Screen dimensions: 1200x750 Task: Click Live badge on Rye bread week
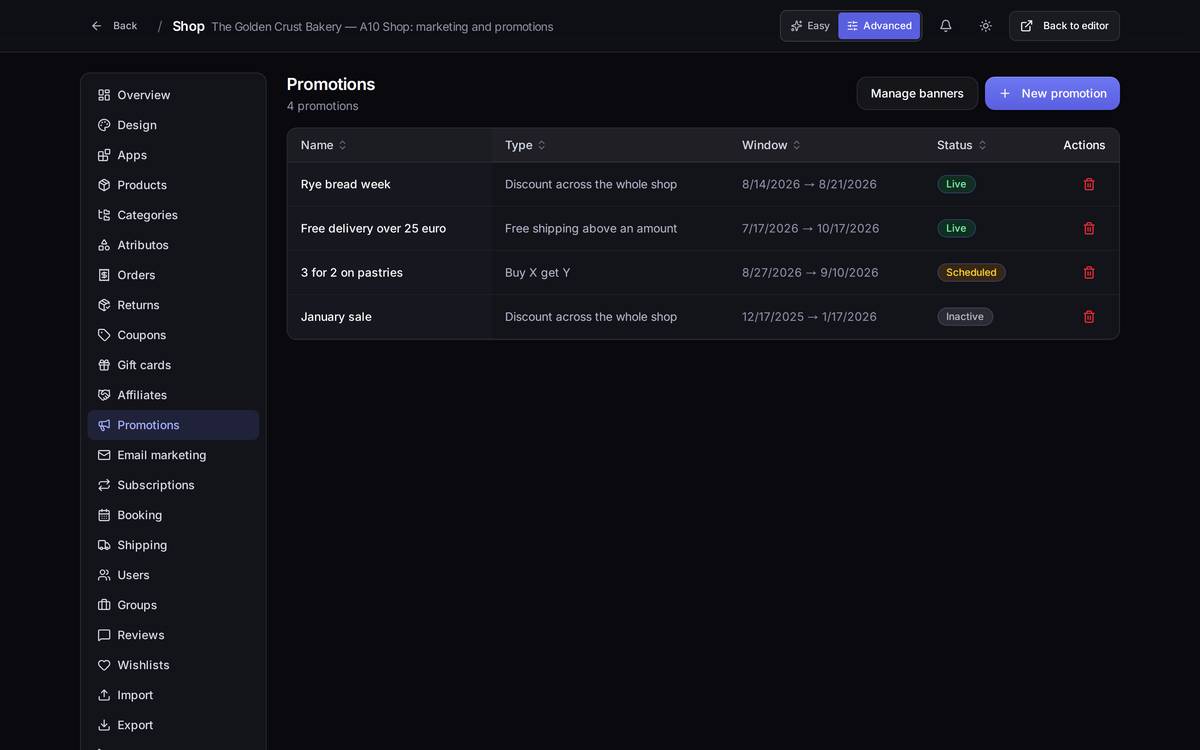coord(956,184)
